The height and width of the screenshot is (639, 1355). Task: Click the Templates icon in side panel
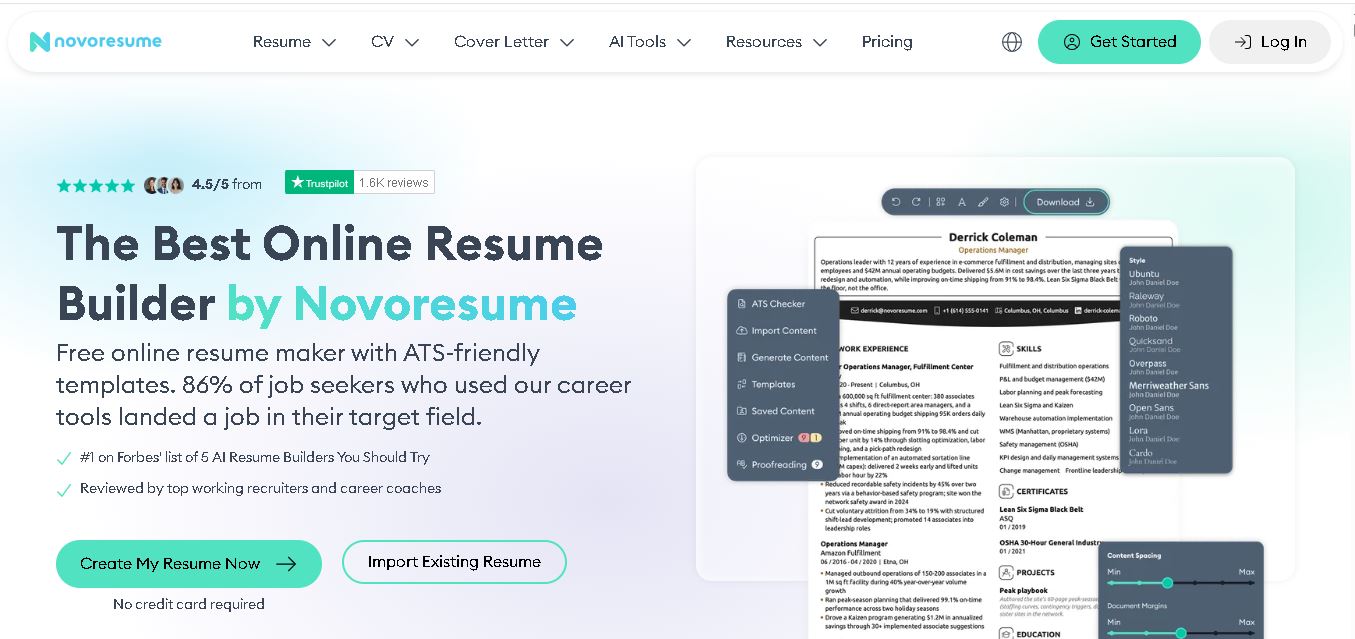coord(742,384)
